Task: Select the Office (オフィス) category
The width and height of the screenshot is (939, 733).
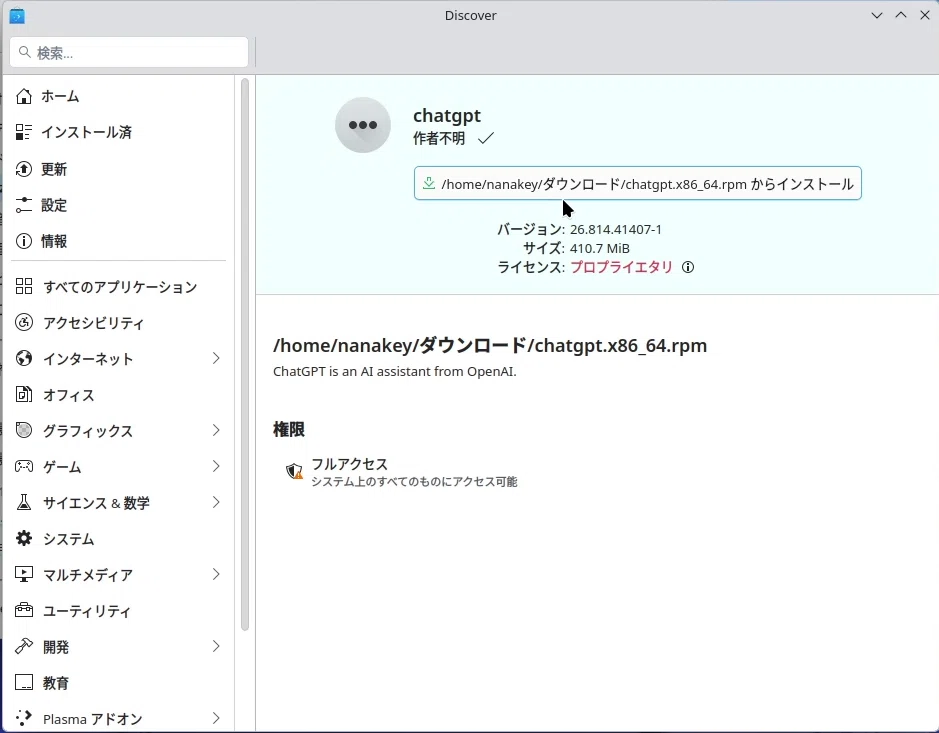Action: click(x=119, y=394)
